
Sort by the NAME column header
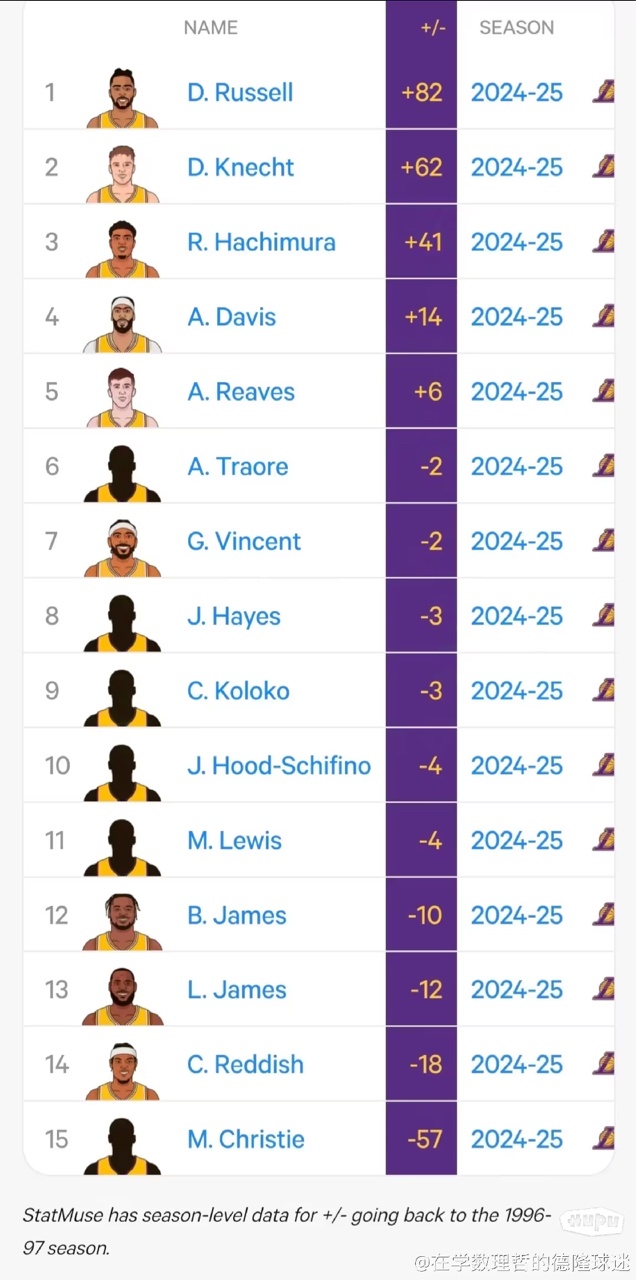[x=210, y=28]
